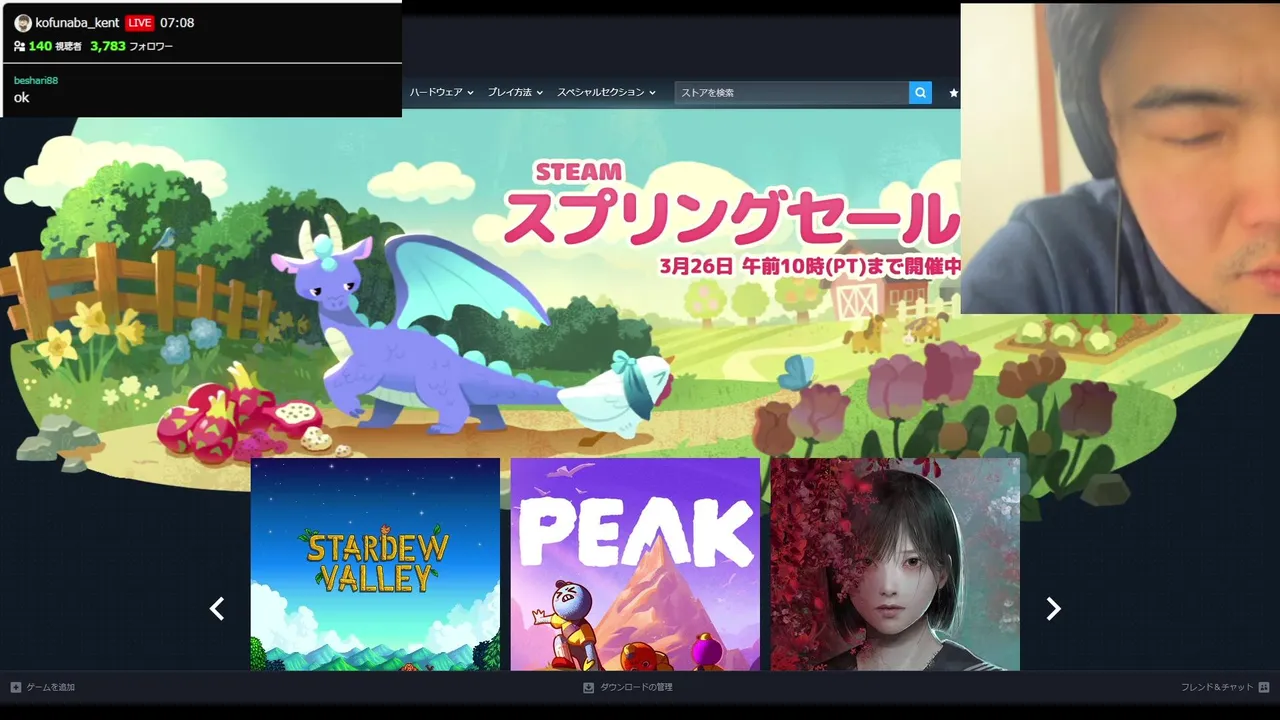Advance carousel with the right arrow

coord(1052,609)
